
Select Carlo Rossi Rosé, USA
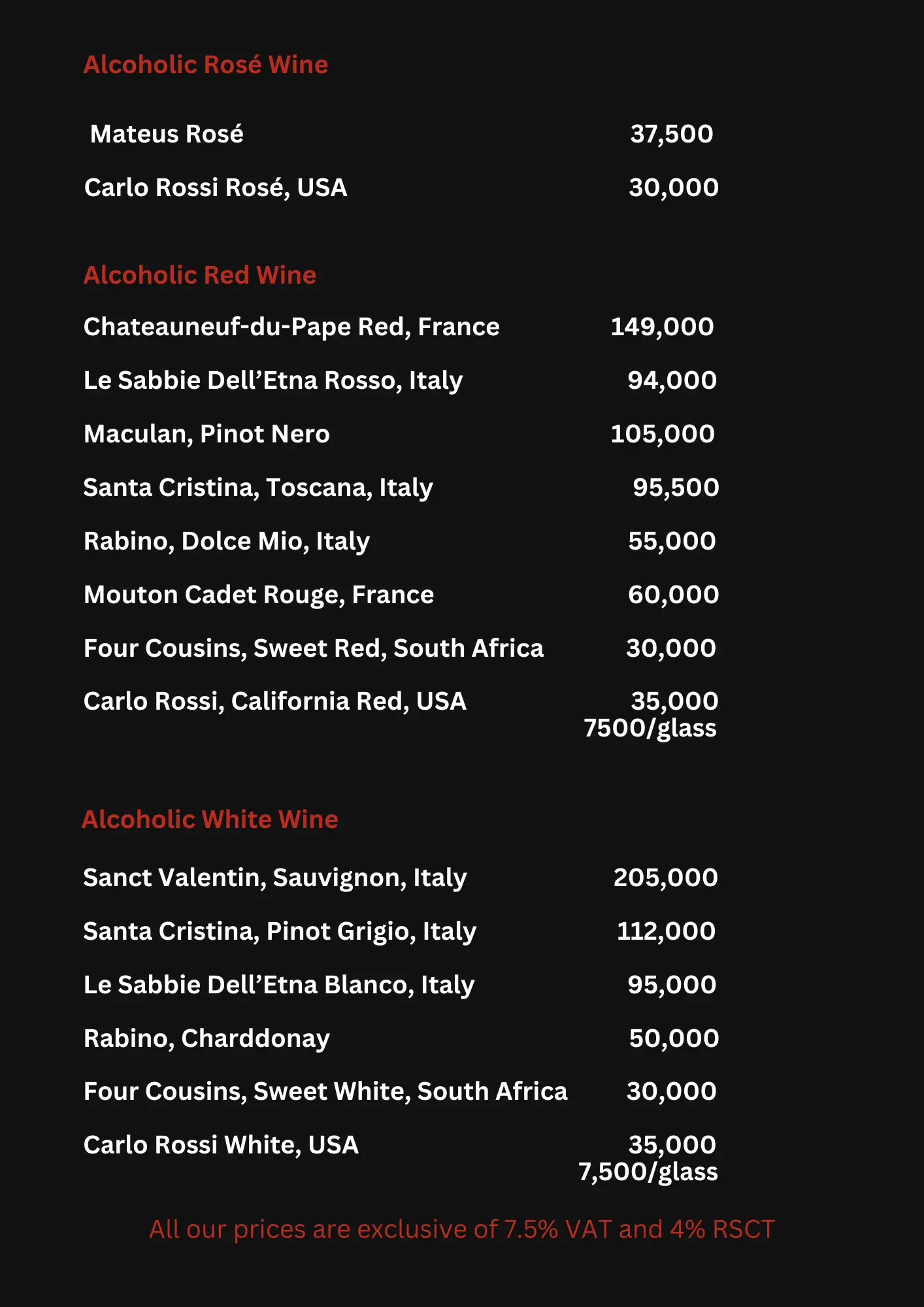coord(216,188)
